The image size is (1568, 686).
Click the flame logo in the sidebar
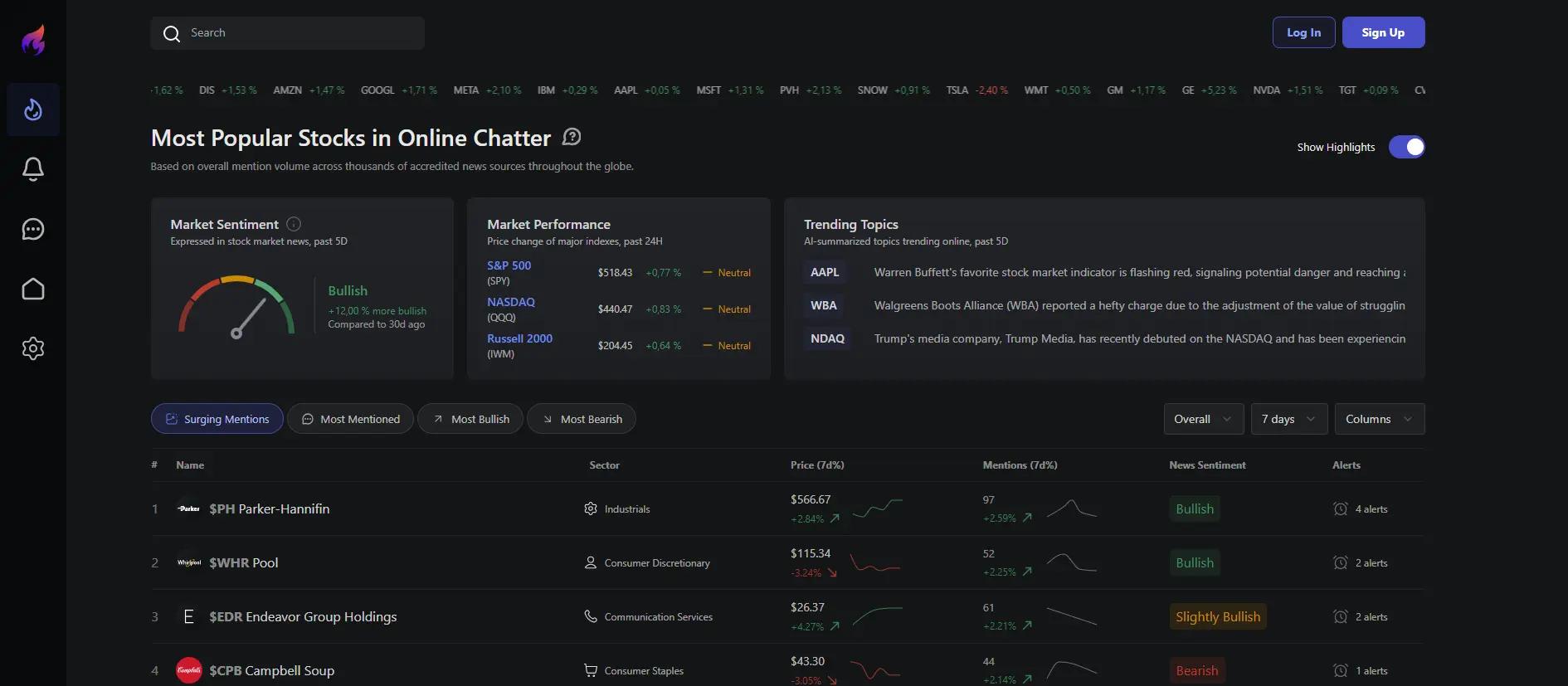(33, 40)
